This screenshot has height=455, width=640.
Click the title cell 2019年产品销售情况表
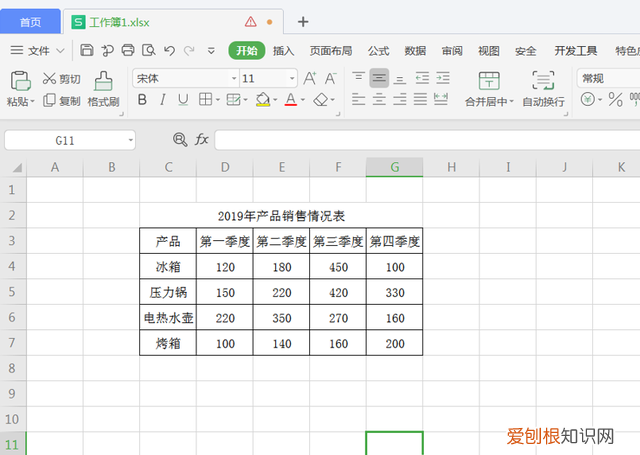point(281,215)
